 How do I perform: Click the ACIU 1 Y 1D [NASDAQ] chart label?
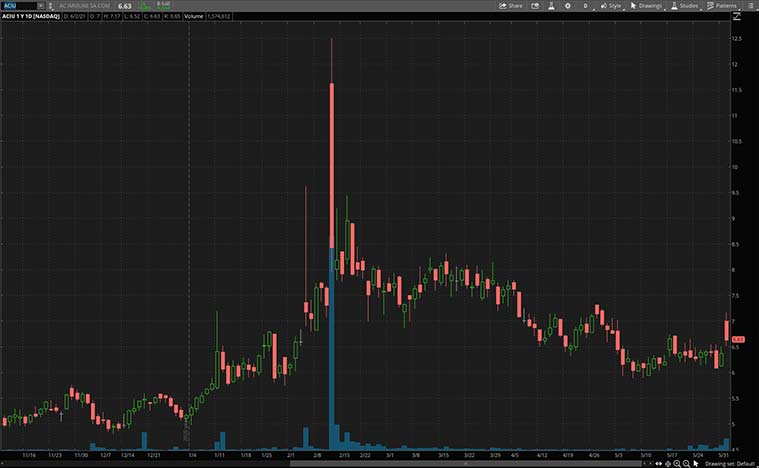tap(31, 16)
